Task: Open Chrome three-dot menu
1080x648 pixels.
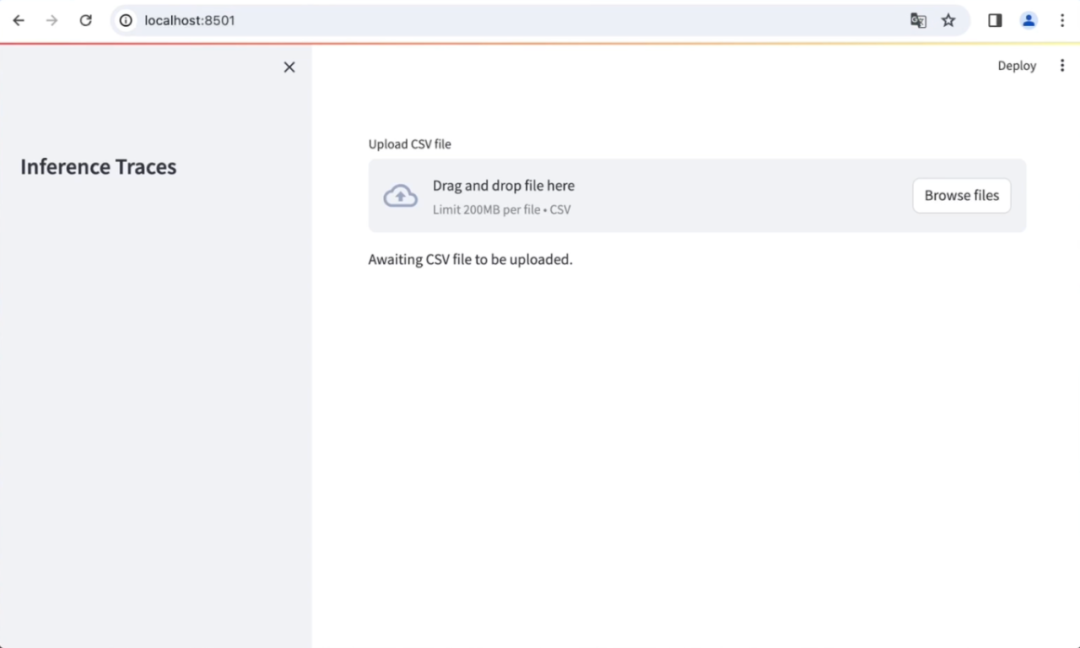Action: [1062, 21]
